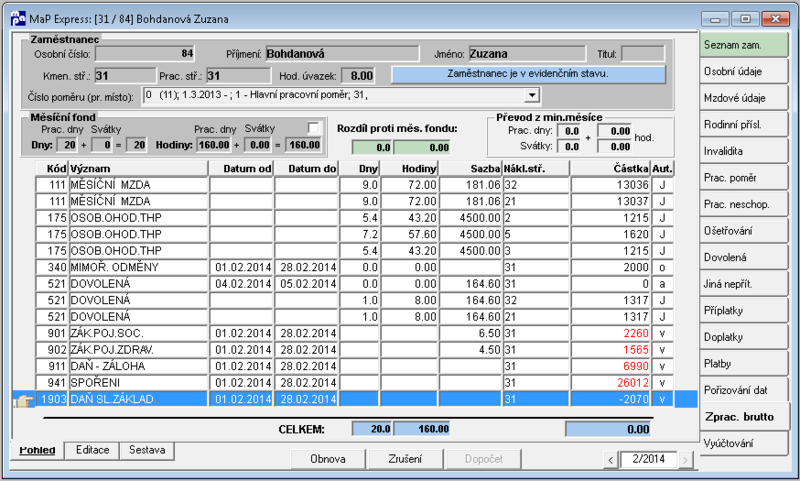Open the Dovolená section
Screen dimensions: 800x481
743,257
